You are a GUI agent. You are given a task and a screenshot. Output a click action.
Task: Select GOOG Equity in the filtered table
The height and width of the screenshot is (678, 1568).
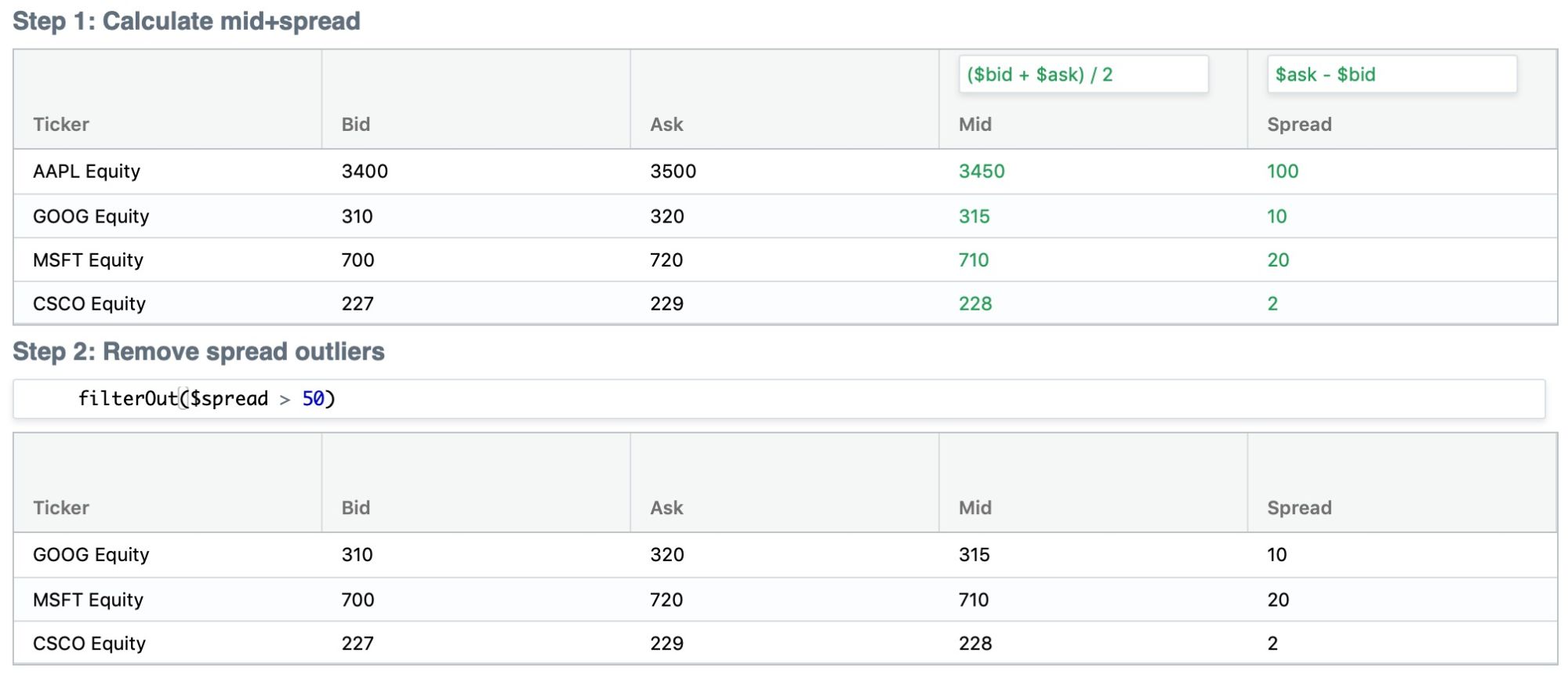(x=91, y=555)
